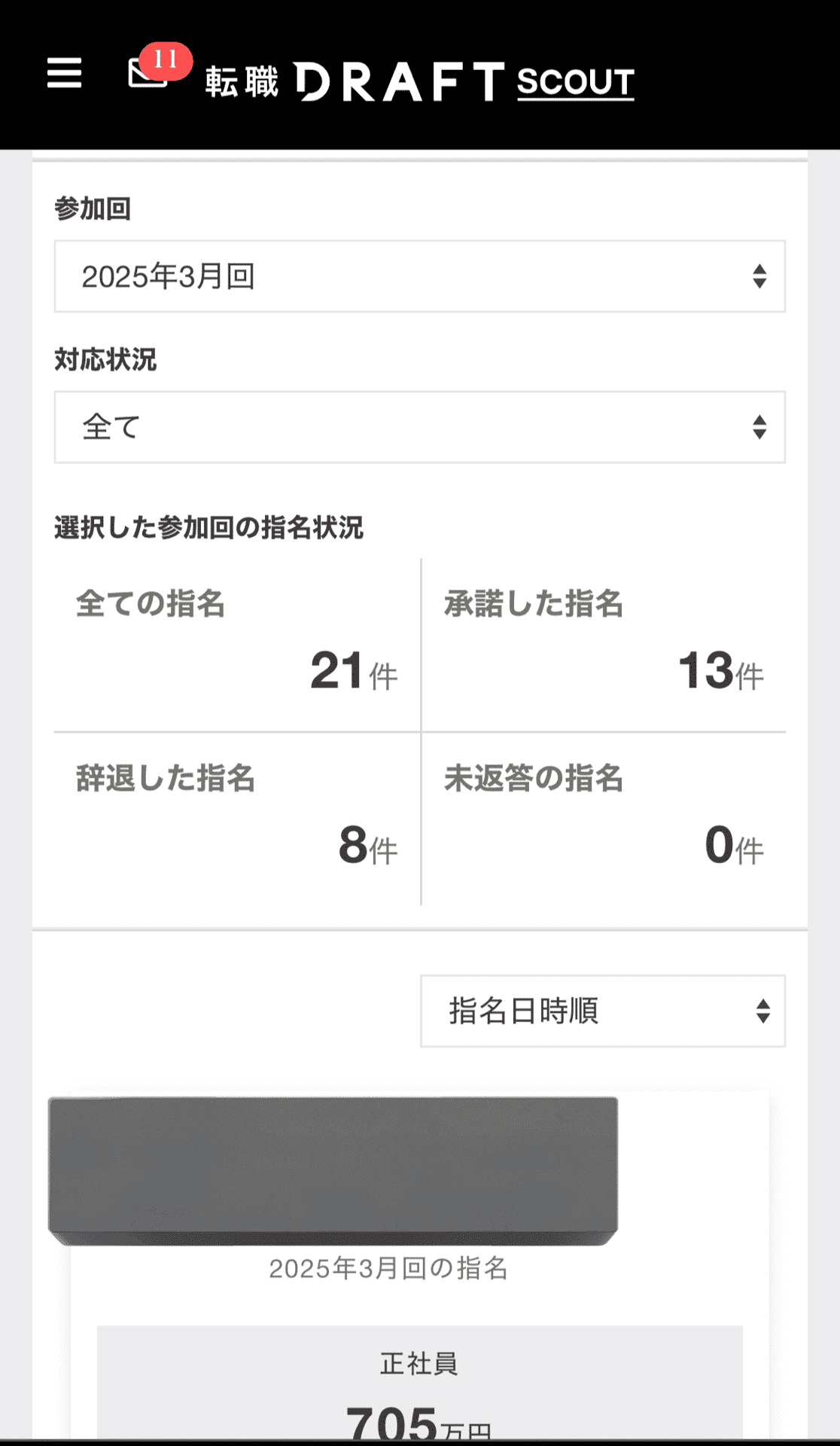Open the hamburger navigation menu
840x1446 pixels.
point(64,73)
